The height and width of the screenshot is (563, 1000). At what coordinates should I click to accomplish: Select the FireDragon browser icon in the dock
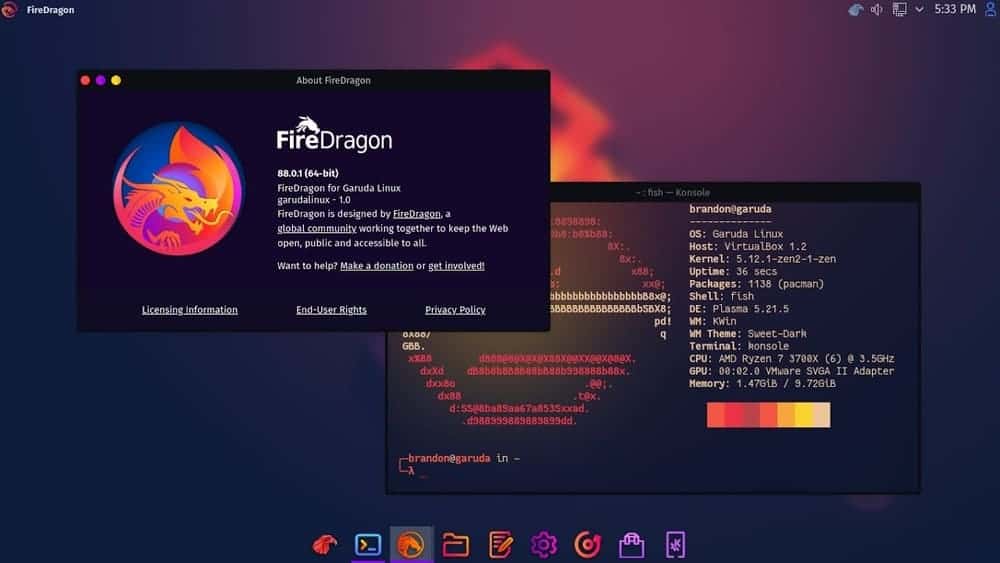point(411,545)
